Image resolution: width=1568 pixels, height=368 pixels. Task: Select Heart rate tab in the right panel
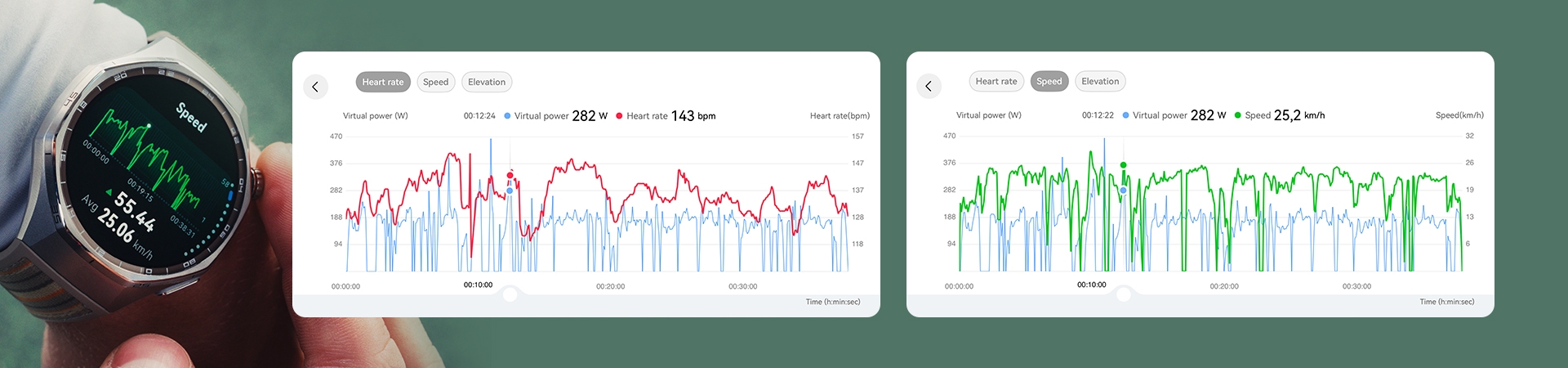996,81
